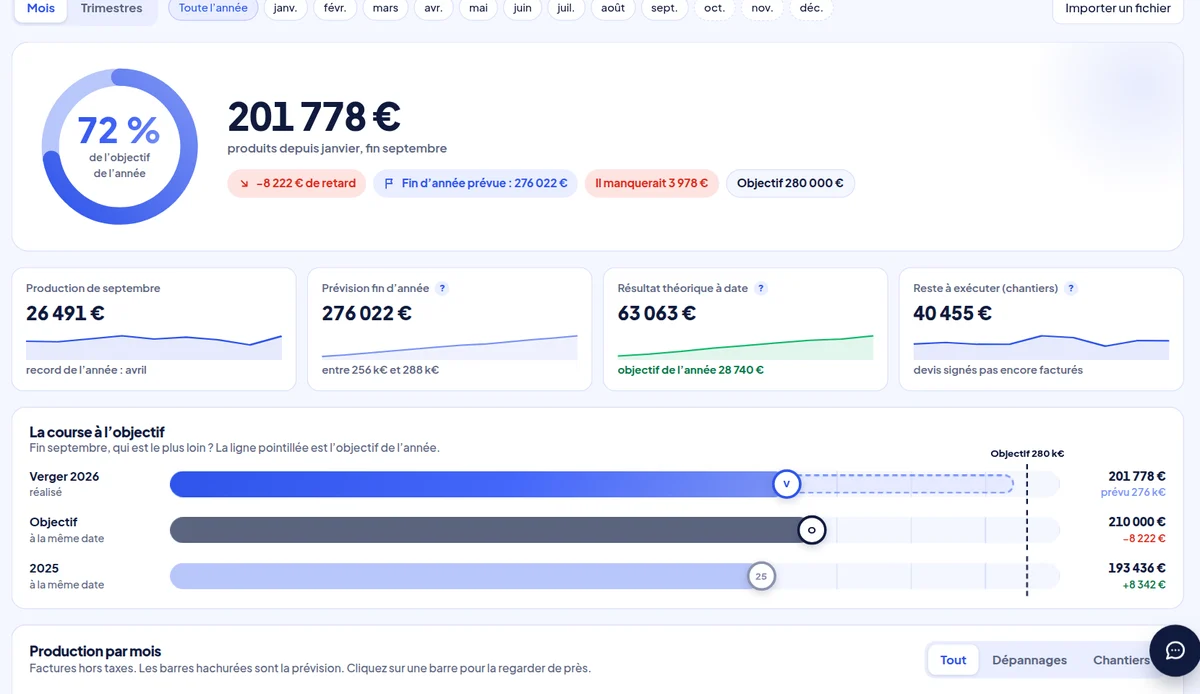Screen dimensions: 1200x694
Task: Click the 201 778 € headline amount
Action: (314, 117)
